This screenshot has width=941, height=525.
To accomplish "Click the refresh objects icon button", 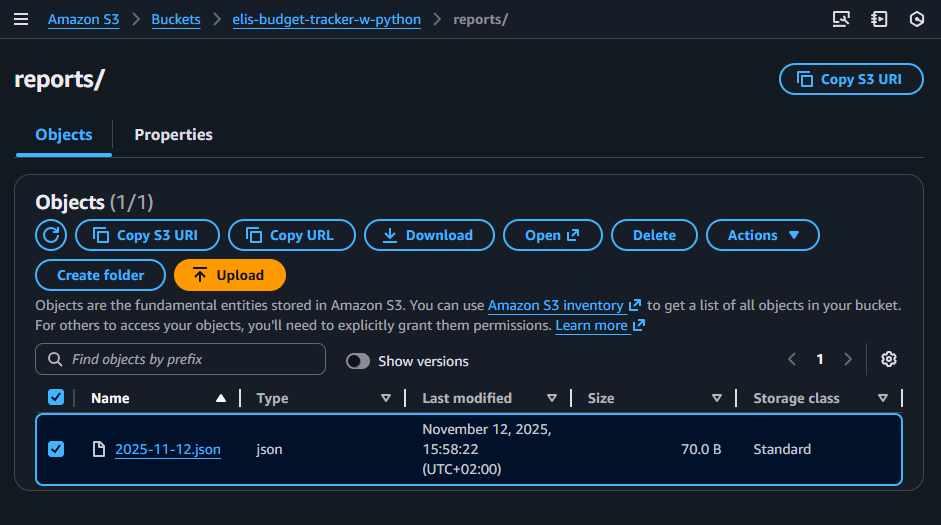I will coord(51,235).
